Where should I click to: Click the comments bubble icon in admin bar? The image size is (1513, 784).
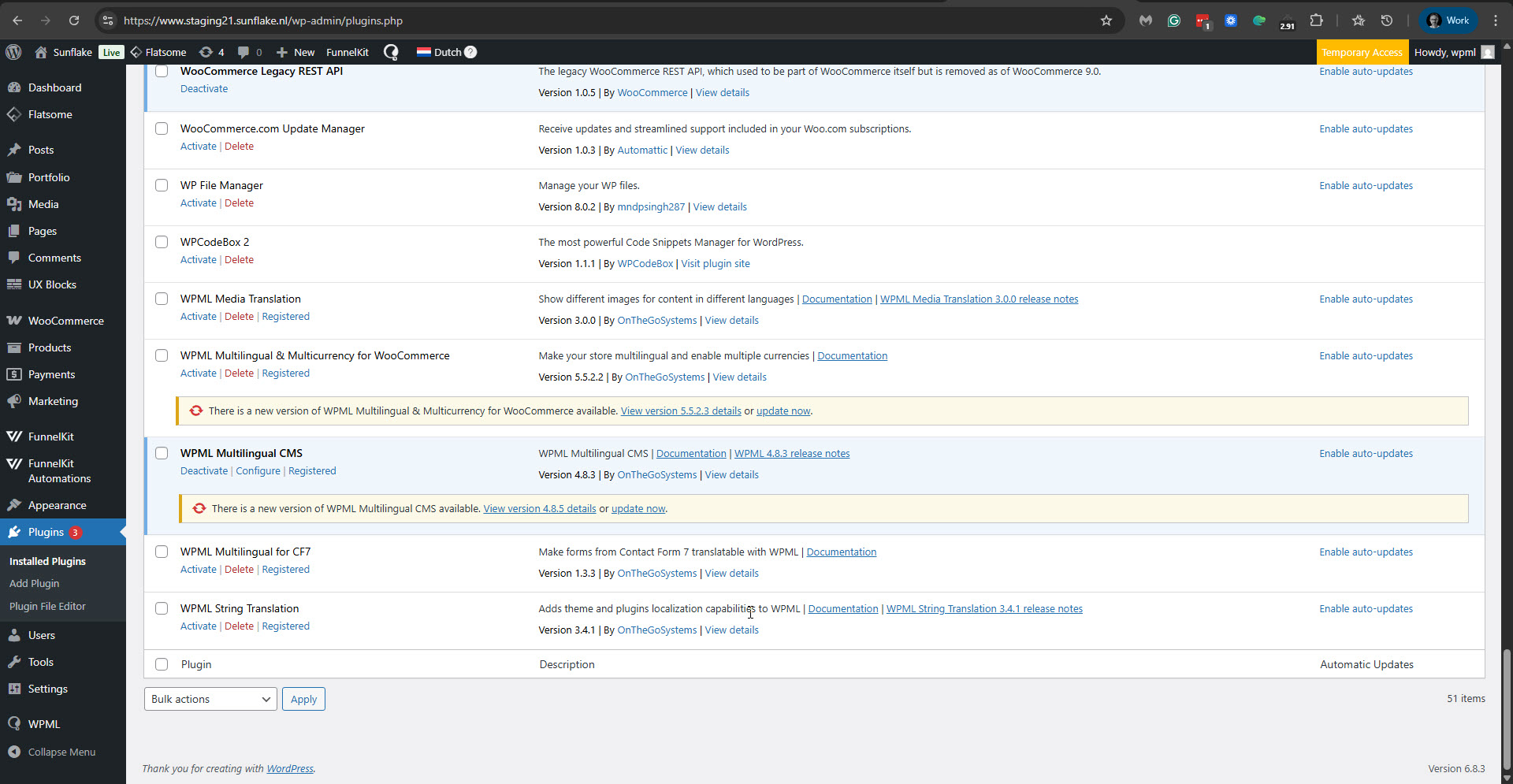click(244, 52)
